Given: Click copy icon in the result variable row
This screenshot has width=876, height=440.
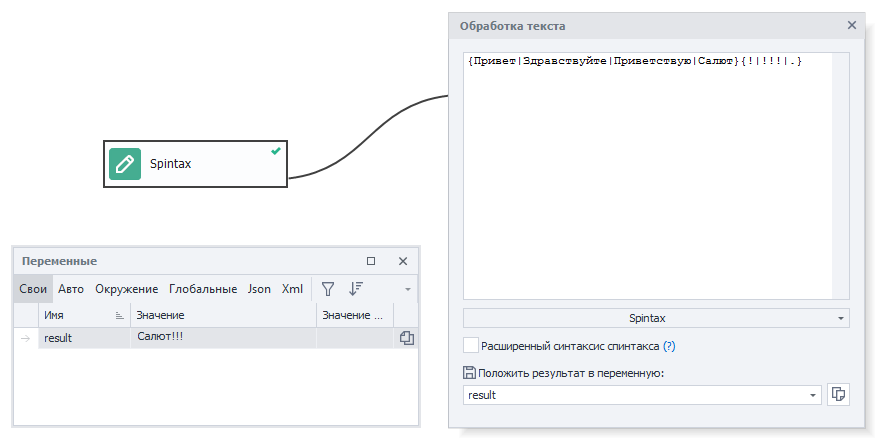Looking at the screenshot, I should (406, 338).
